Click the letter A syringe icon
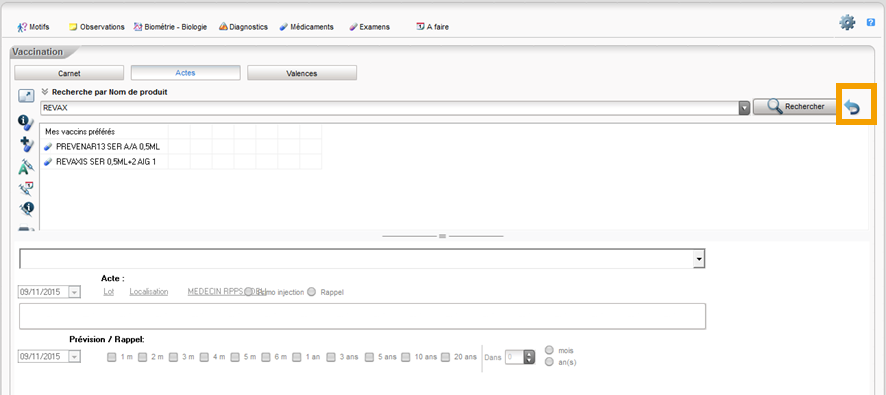 (x=26, y=166)
